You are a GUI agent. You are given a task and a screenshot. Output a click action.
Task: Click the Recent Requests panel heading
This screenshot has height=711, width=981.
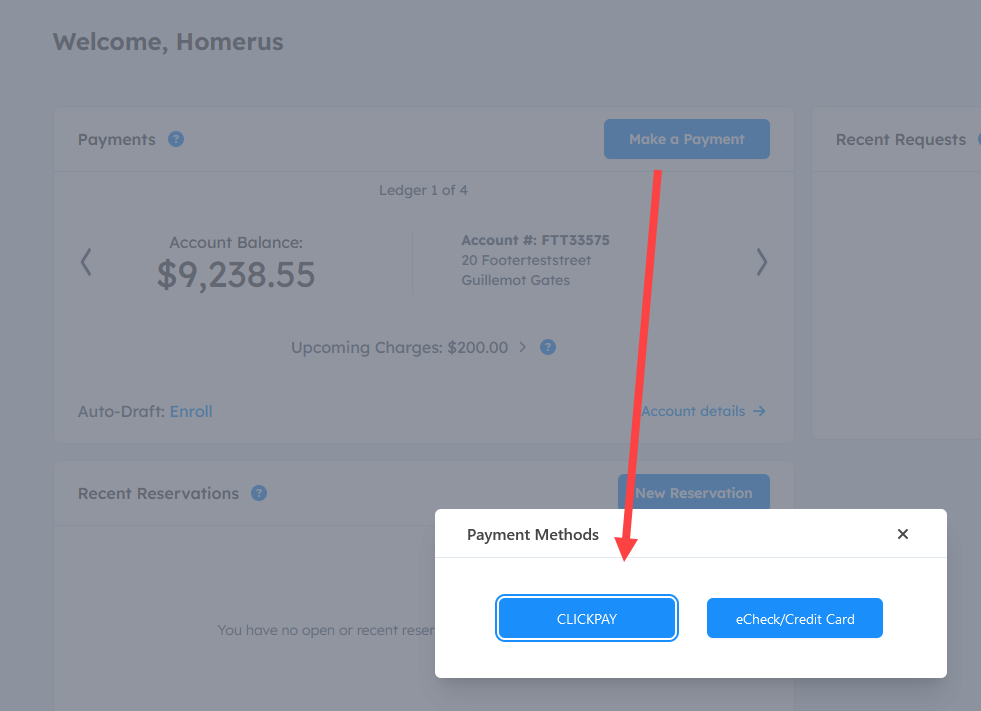tap(900, 140)
